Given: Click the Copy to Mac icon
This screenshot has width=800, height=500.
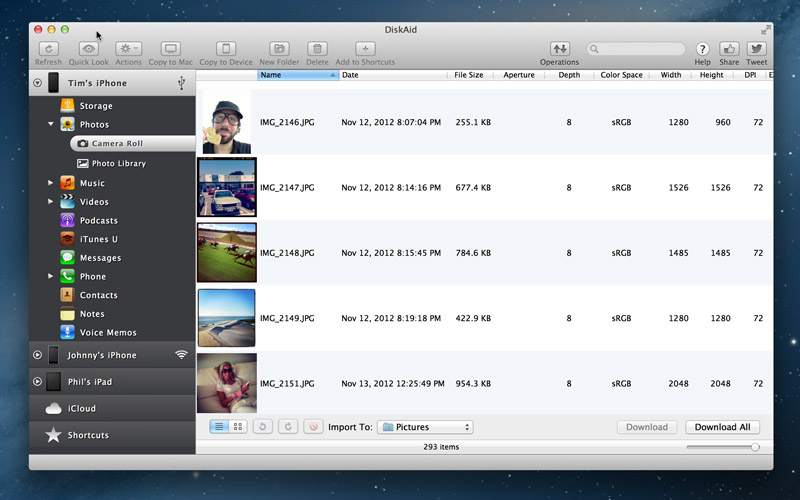Looking at the screenshot, I should click(170, 49).
